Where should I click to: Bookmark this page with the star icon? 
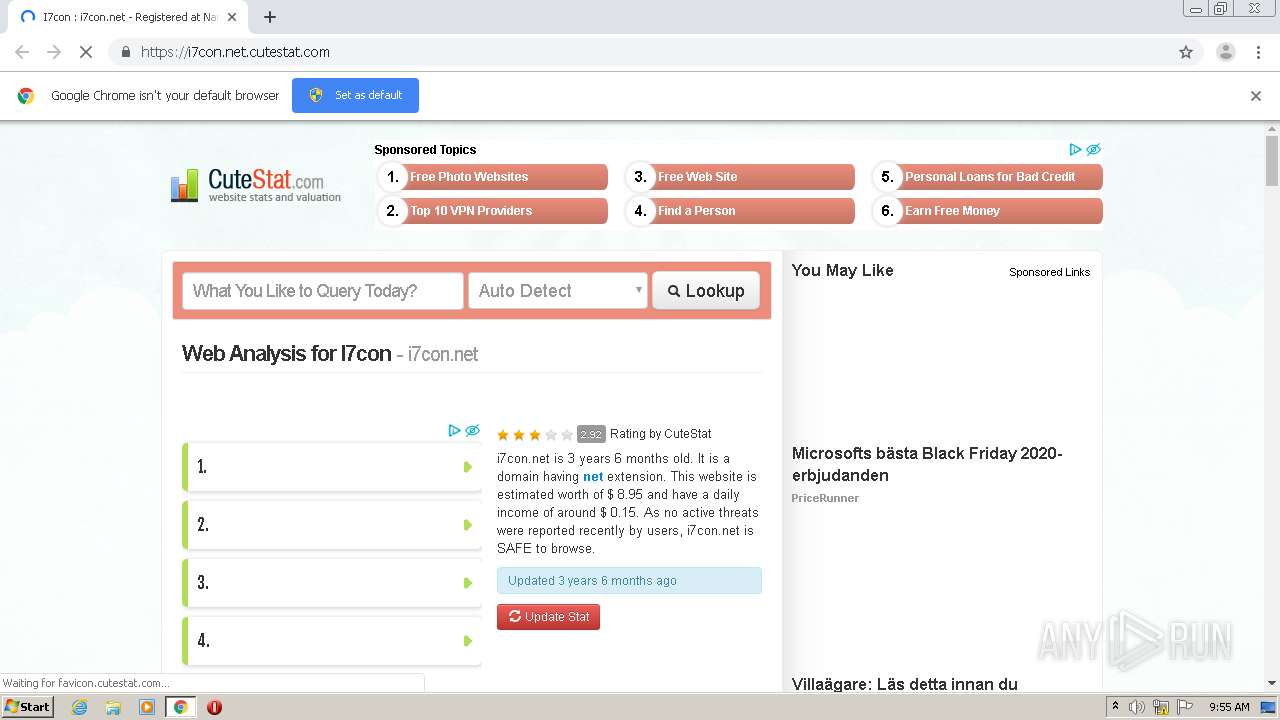(x=1186, y=52)
